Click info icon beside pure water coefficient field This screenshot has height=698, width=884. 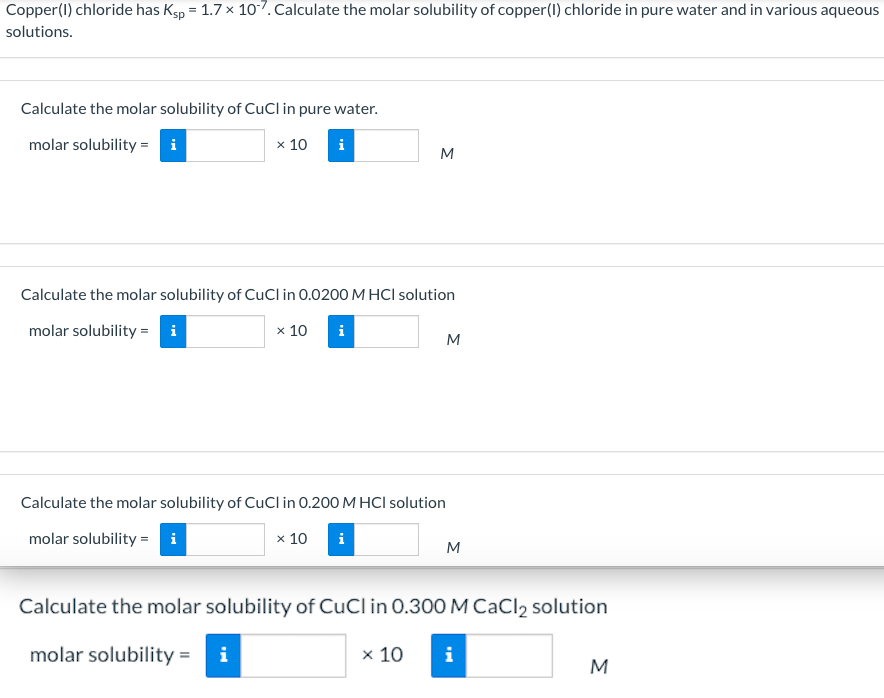pos(173,145)
